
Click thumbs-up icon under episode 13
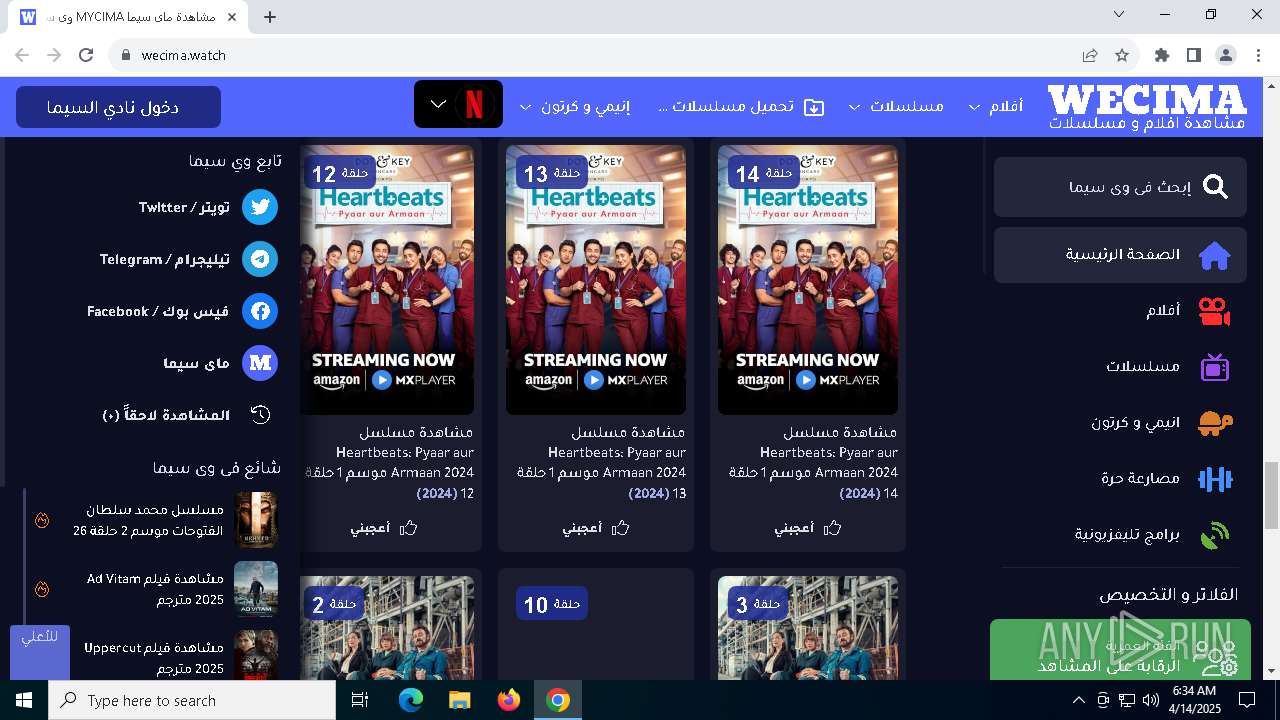pos(620,528)
